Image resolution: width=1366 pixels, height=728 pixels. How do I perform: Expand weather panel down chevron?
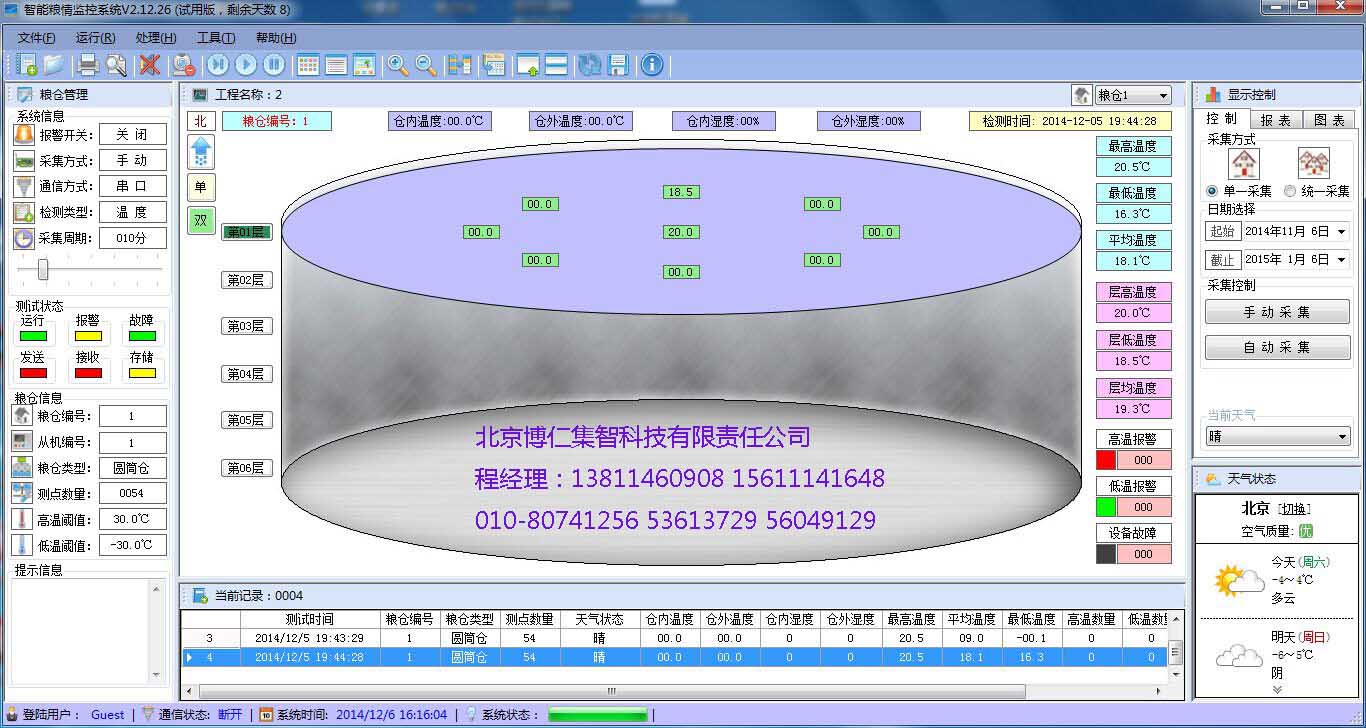click(x=1277, y=689)
